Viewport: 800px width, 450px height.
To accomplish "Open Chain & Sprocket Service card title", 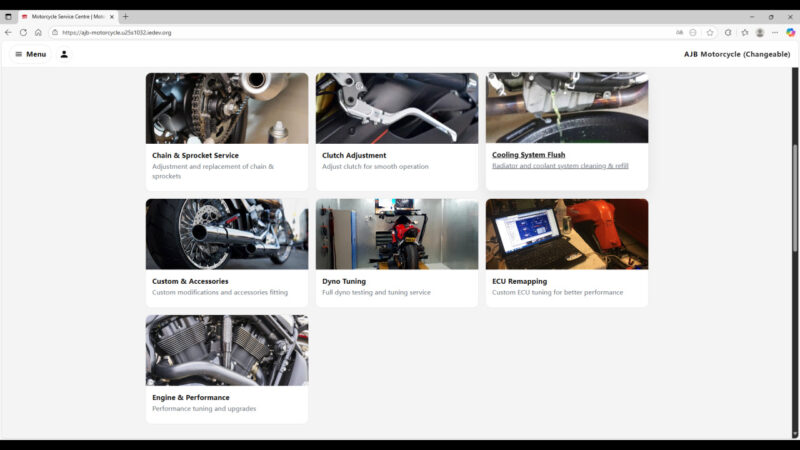I will click(195, 155).
